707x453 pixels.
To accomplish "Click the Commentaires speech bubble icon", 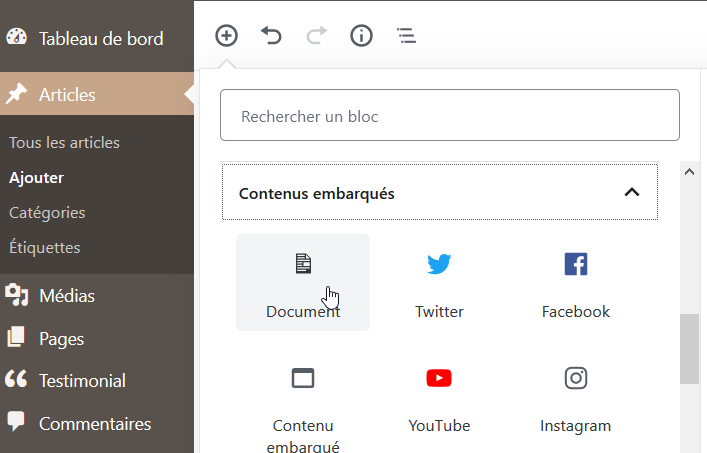I will pos(16,421).
